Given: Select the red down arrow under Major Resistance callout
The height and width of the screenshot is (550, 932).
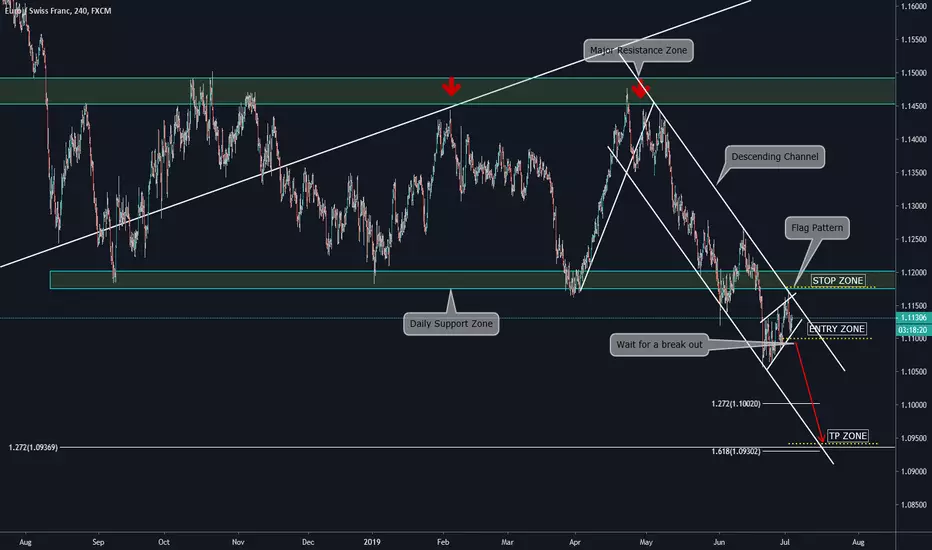Looking at the screenshot, I should point(640,89).
